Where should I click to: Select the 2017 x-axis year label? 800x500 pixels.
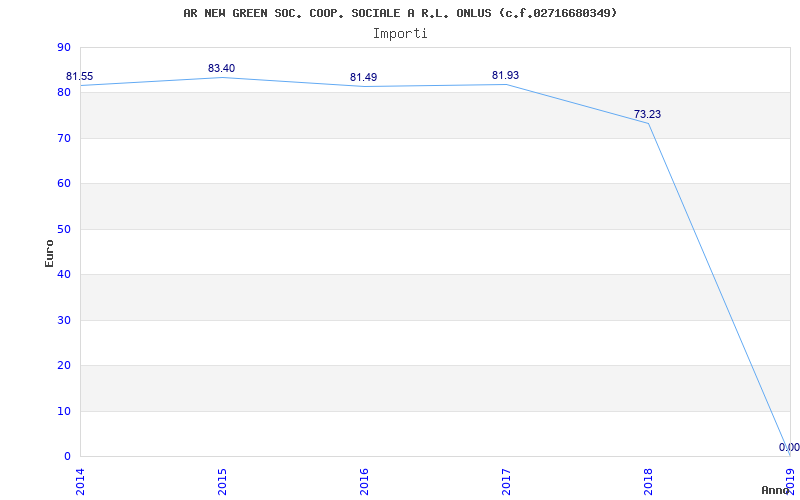[506, 482]
